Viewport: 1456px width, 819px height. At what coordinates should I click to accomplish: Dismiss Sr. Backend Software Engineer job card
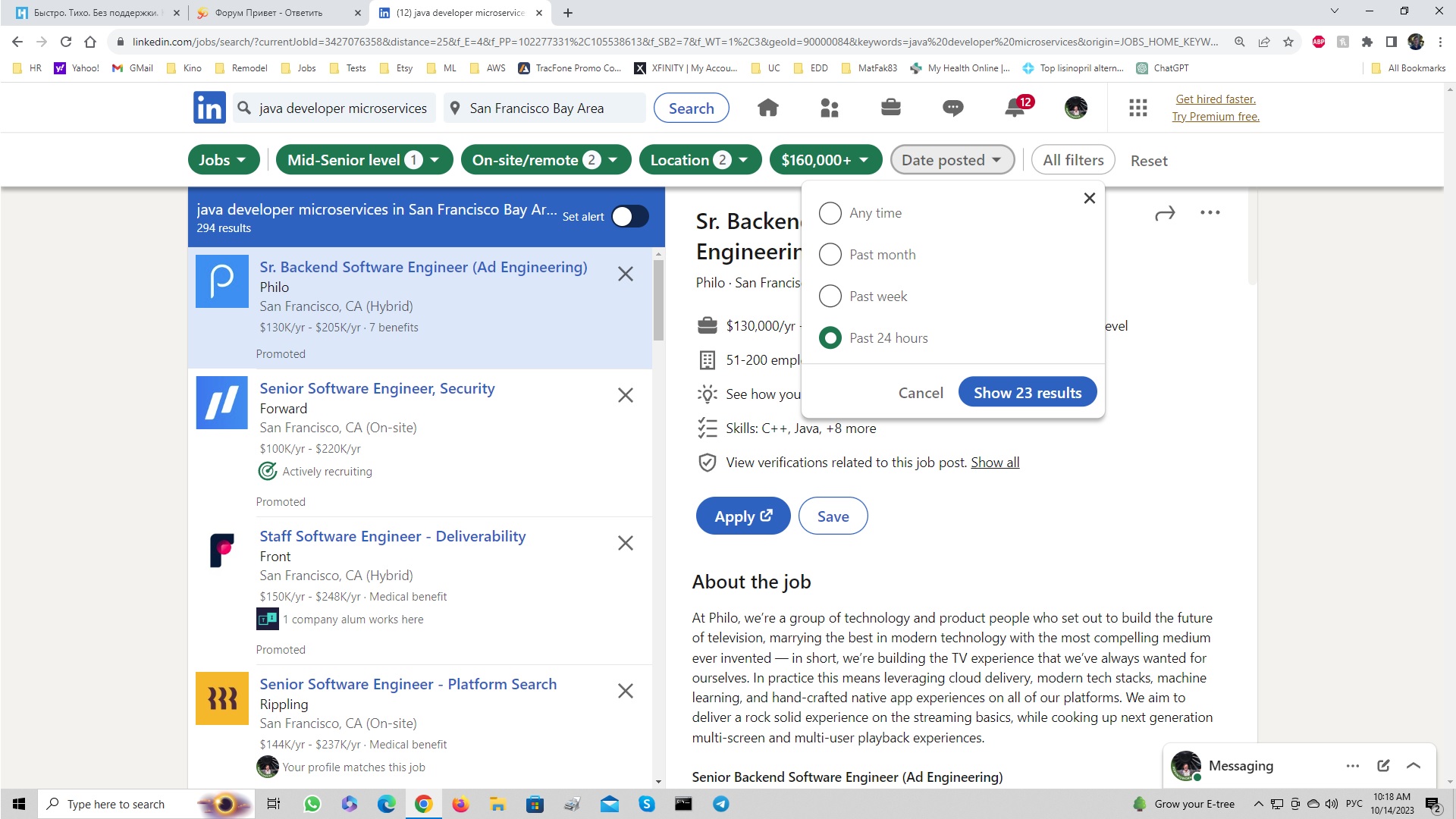point(626,274)
